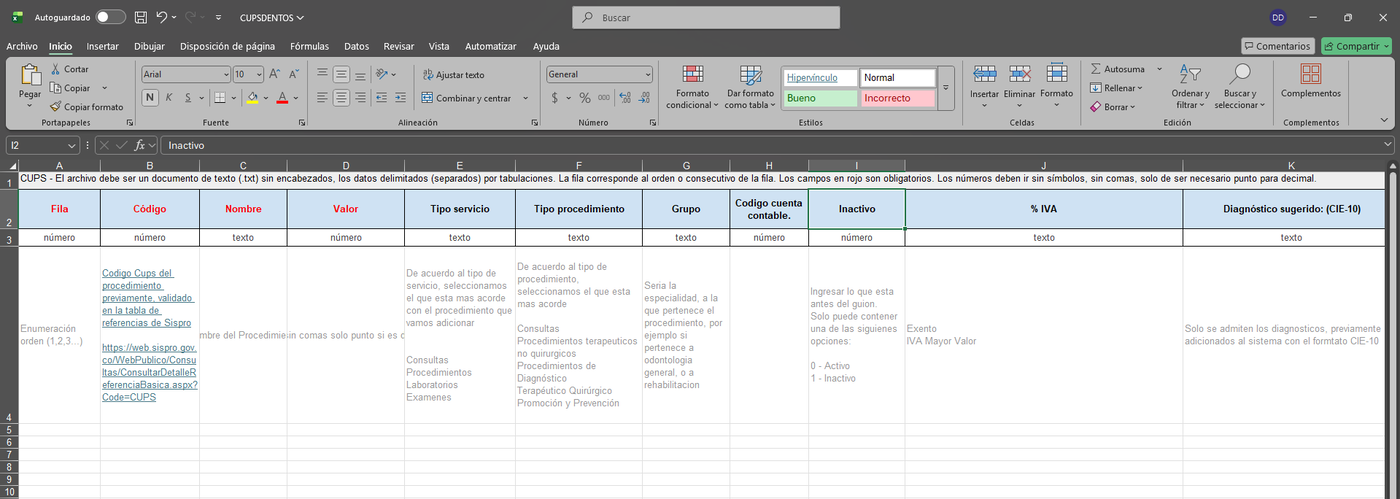Toggle underline (S) formatting
Screen dimensions: 1400x499
[x=188, y=97]
